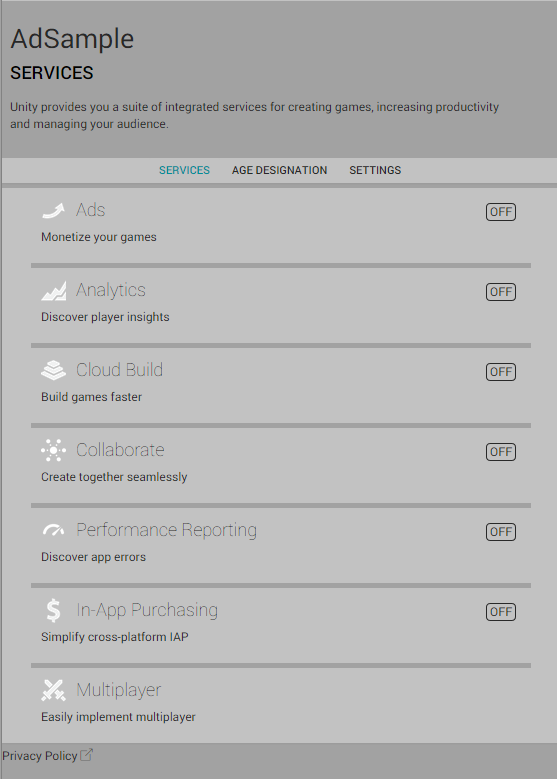Click the SERVICES page heading
The width and height of the screenshot is (557, 779).
pos(52,73)
